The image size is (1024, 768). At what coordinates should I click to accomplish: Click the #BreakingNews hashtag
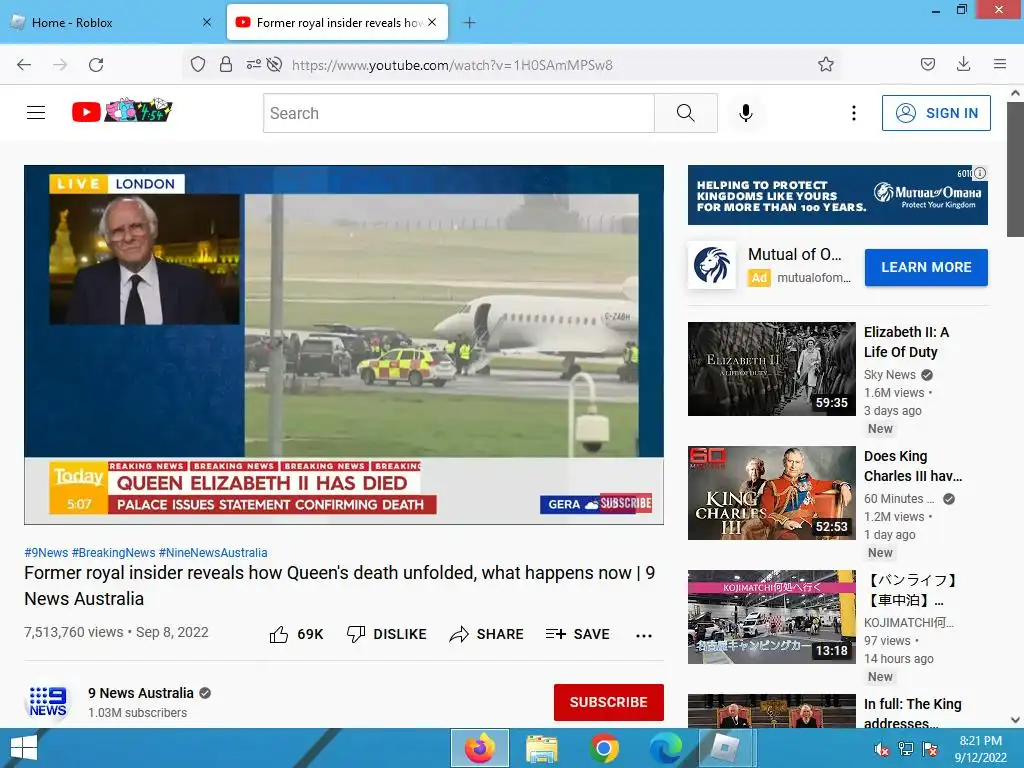pos(114,552)
